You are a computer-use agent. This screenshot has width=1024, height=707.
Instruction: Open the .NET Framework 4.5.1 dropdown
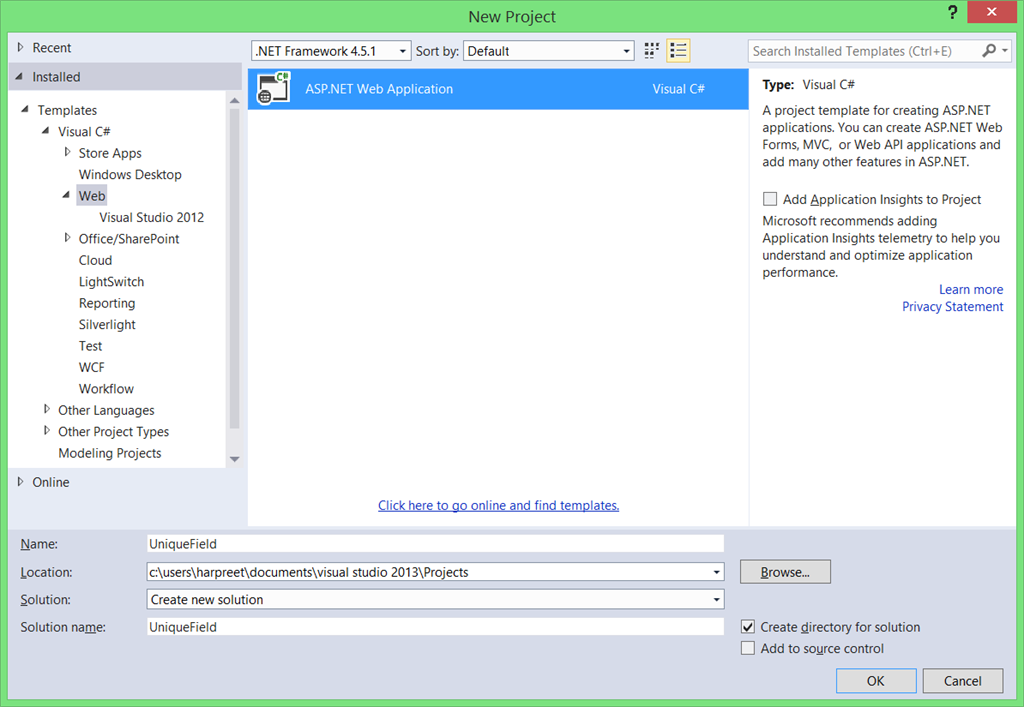point(331,51)
